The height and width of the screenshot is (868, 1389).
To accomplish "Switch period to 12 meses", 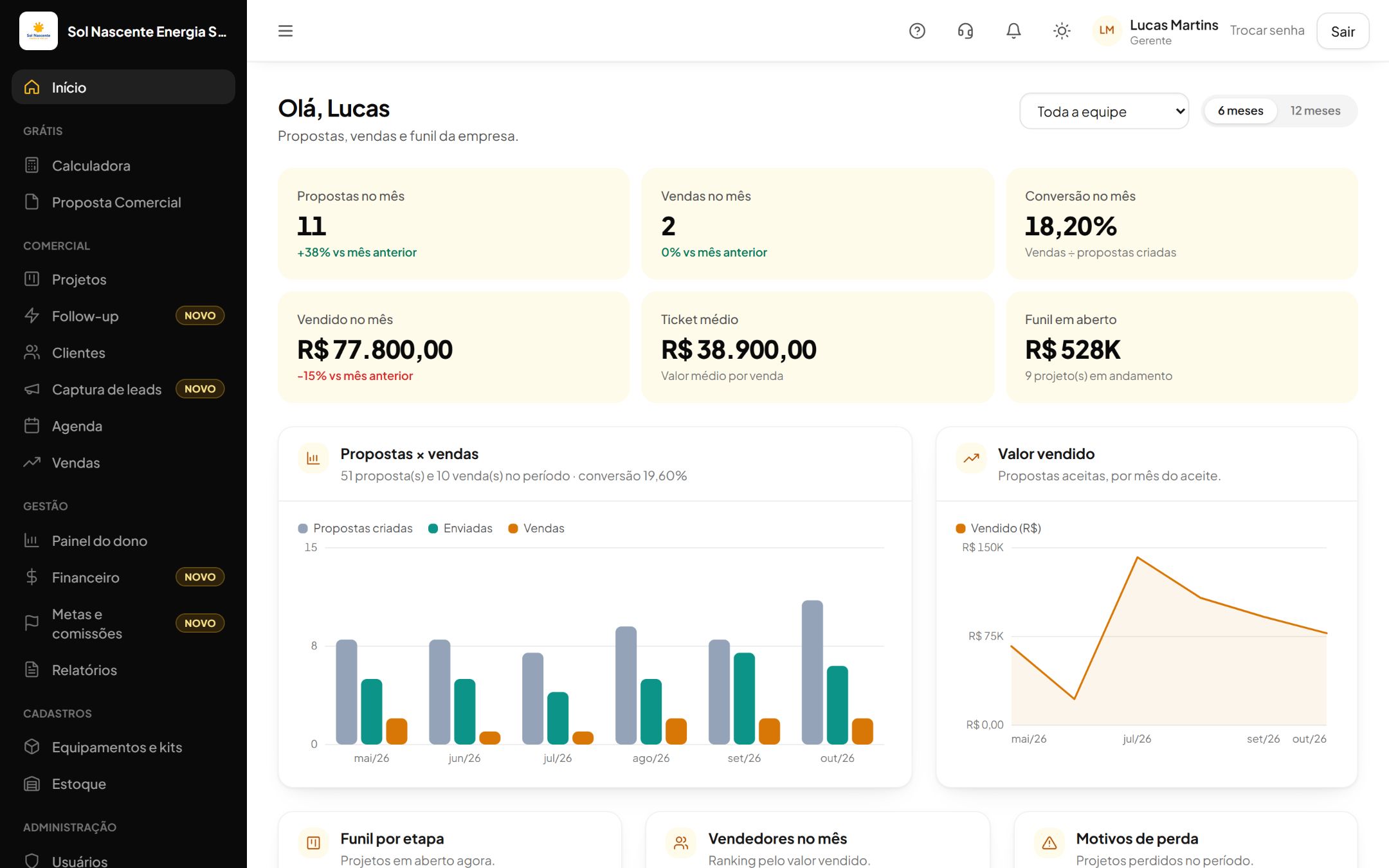I will point(1315,111).
